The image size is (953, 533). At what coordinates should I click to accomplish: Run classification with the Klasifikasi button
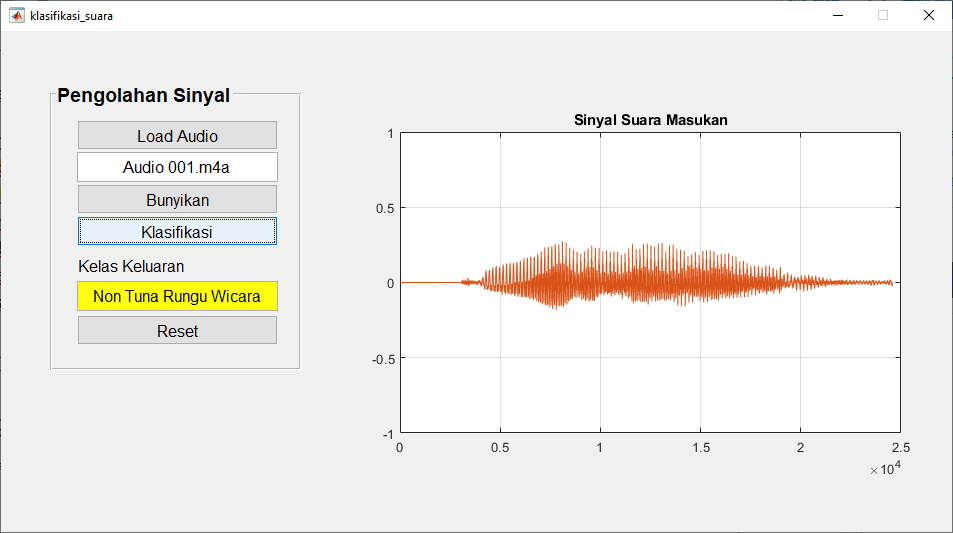point(177,231)
